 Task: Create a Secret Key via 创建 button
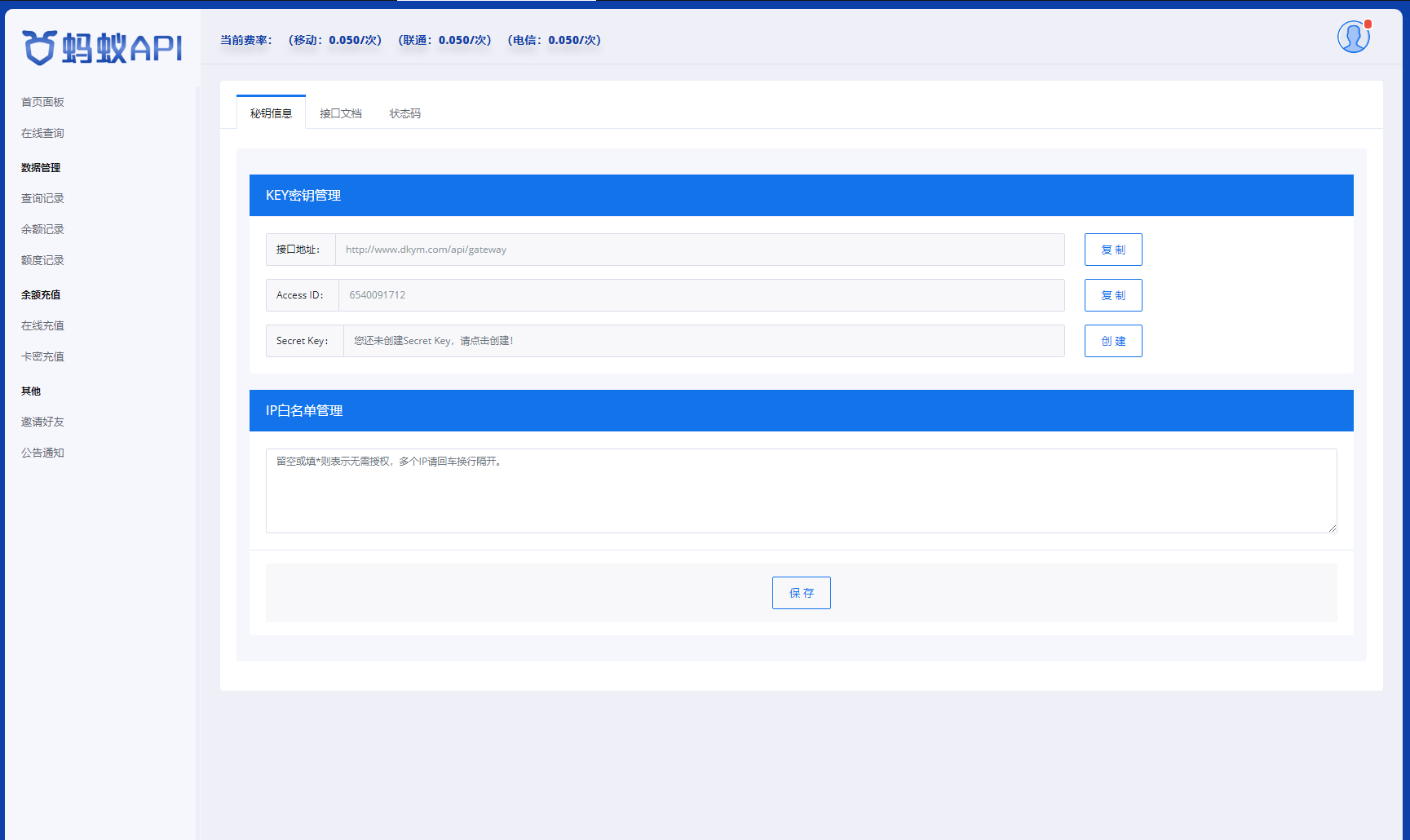[x=1112, y=340]
